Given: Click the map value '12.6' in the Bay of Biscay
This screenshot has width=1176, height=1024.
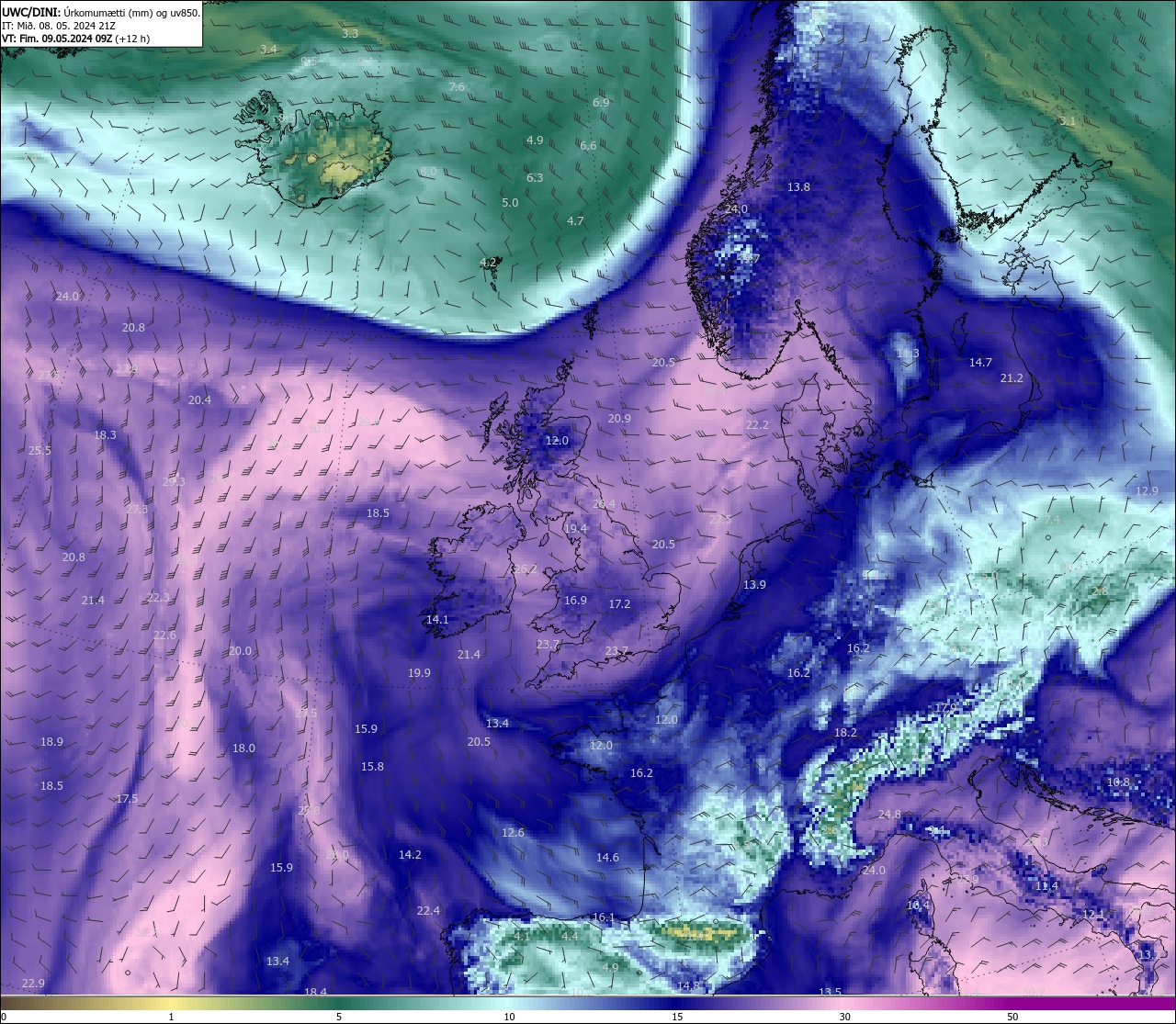Looking at the screenshot, I should pyautogui.click(x=513, y=833).
